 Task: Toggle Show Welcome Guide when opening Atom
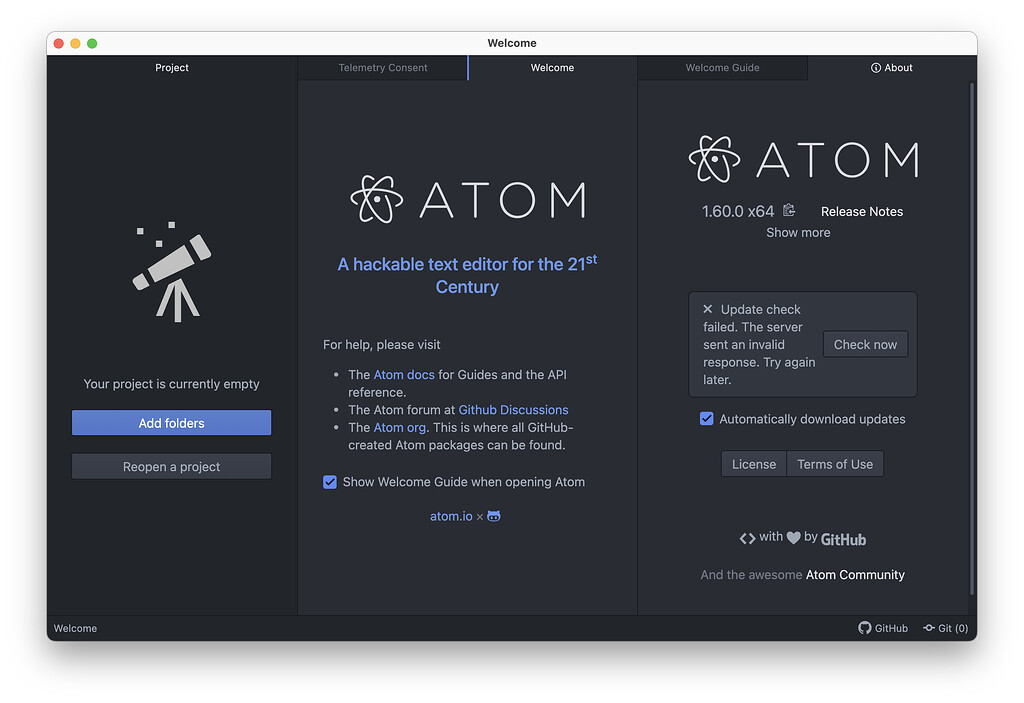pyautogui.click(x=330, y=482)
